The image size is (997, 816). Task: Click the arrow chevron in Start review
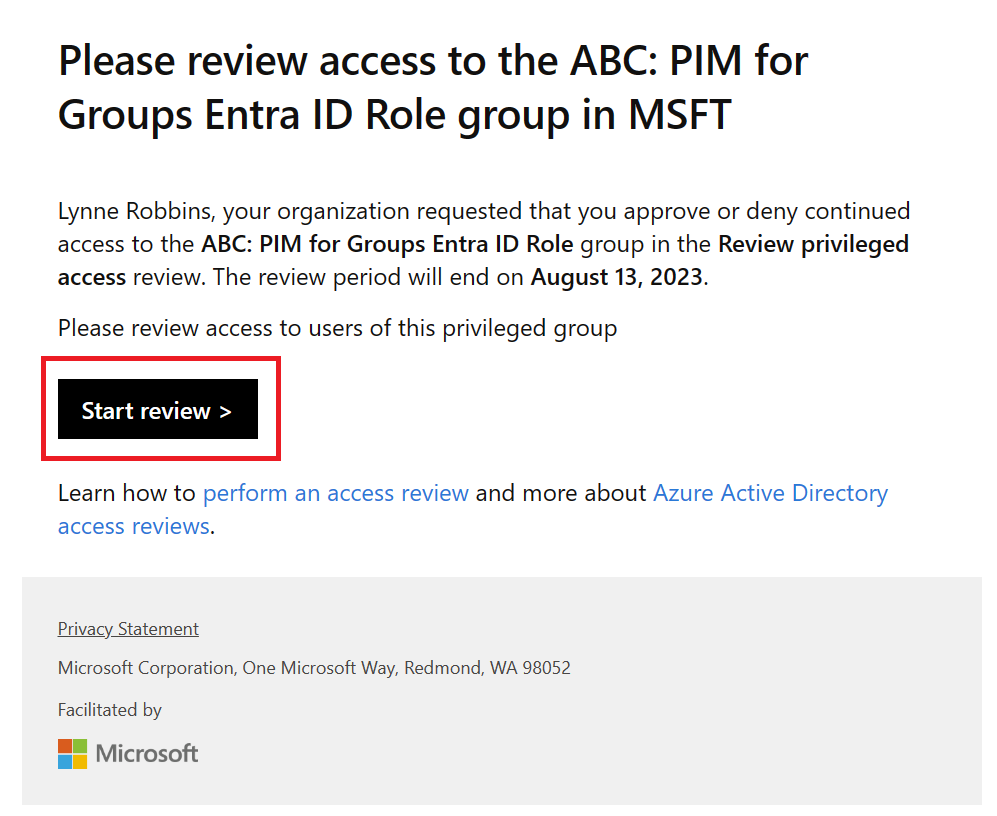click(x=225, y=411)
